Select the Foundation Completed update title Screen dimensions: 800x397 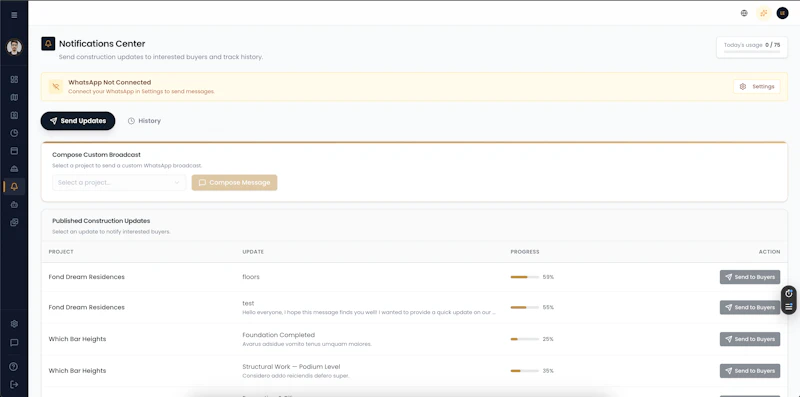[x=279, y=335]
